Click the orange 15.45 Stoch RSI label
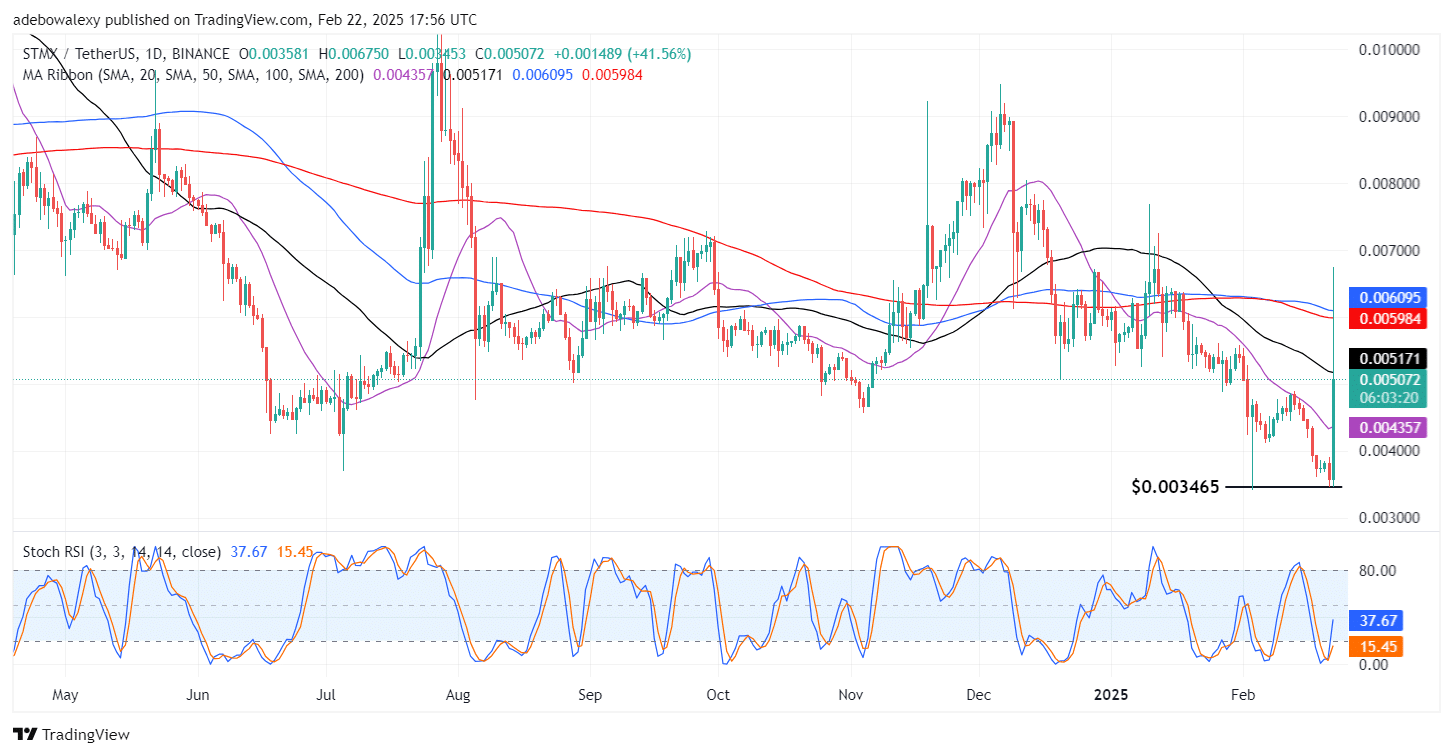Viewport: 1453px width, 756px height. coord(1378,647)
